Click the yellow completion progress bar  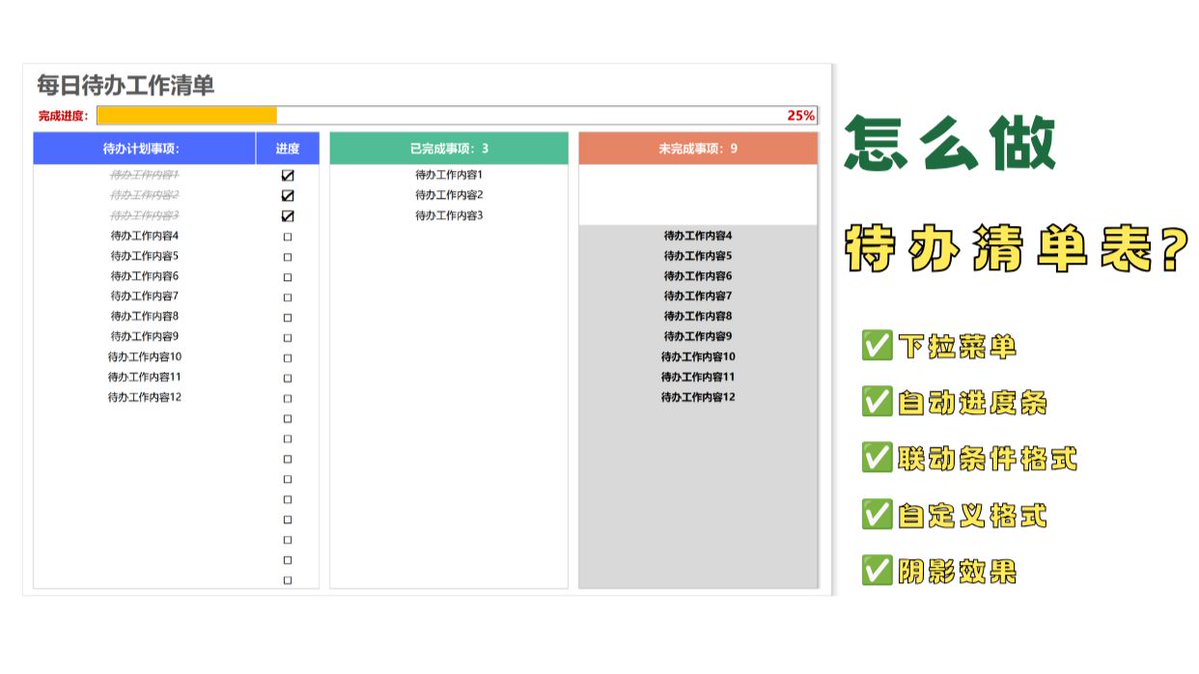pos(187,116)
